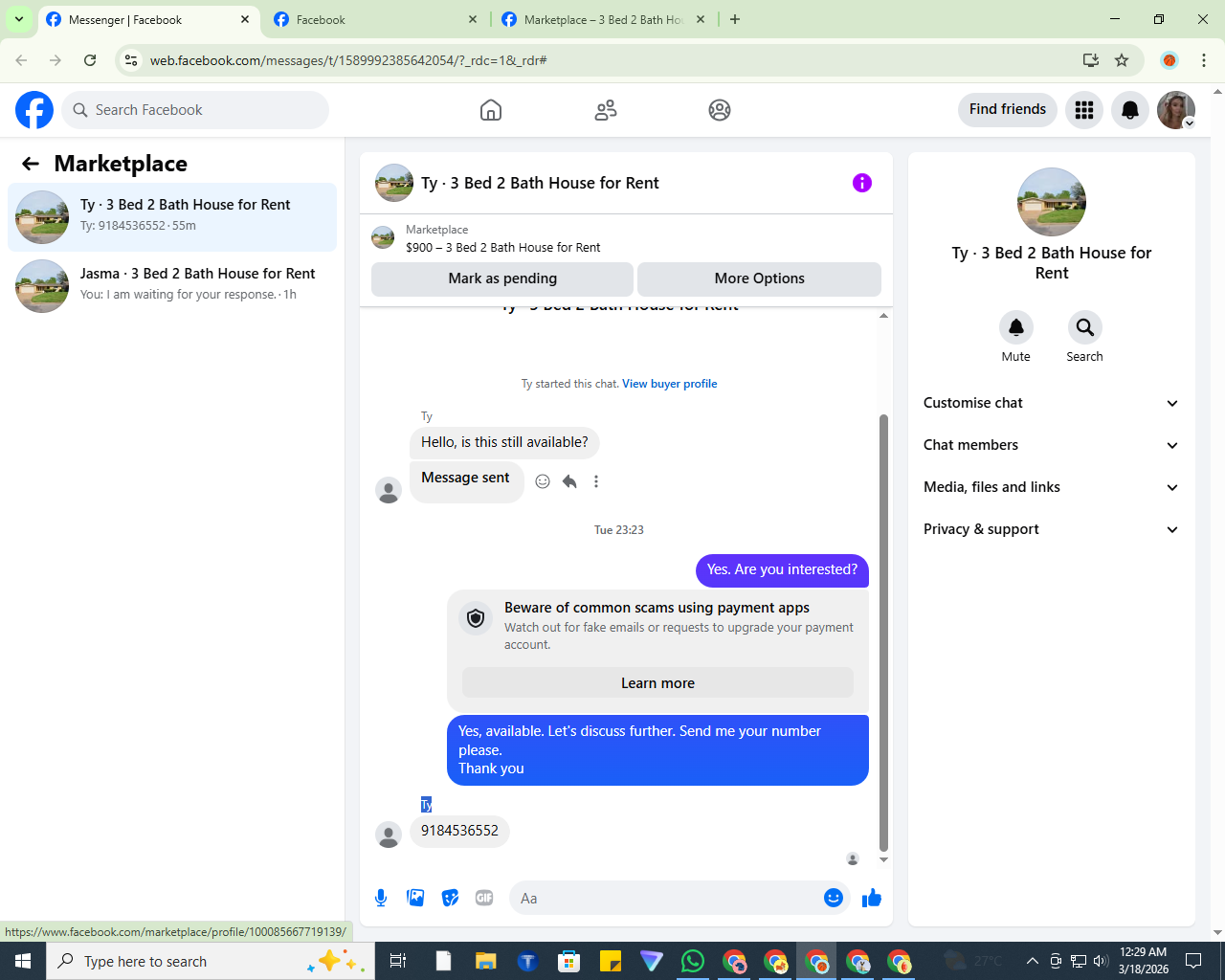This screenshot has height=980, width=1225.
Task: Toggle the purple conversation information icon
Action: click(x=862, y=183)
